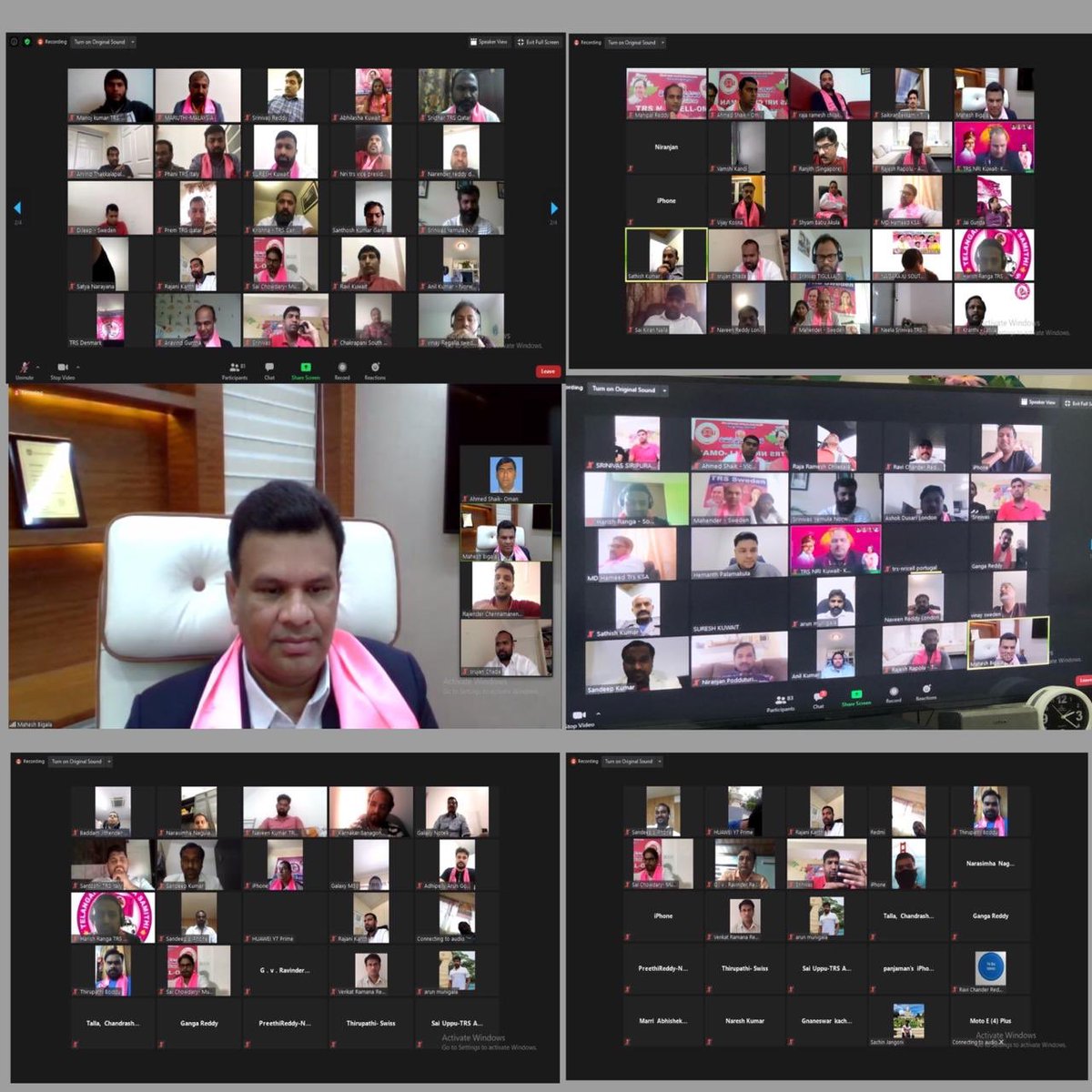
Task: Select iPhone tile in top-right window
Action: coord(666,201)
